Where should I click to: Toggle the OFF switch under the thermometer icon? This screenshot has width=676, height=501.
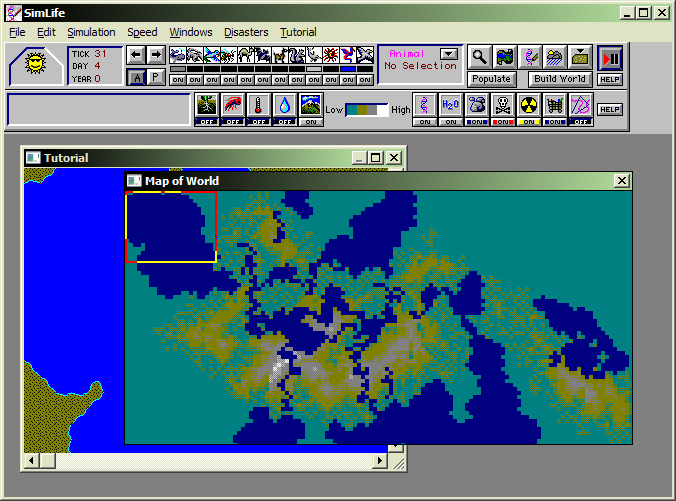point(258,122)
